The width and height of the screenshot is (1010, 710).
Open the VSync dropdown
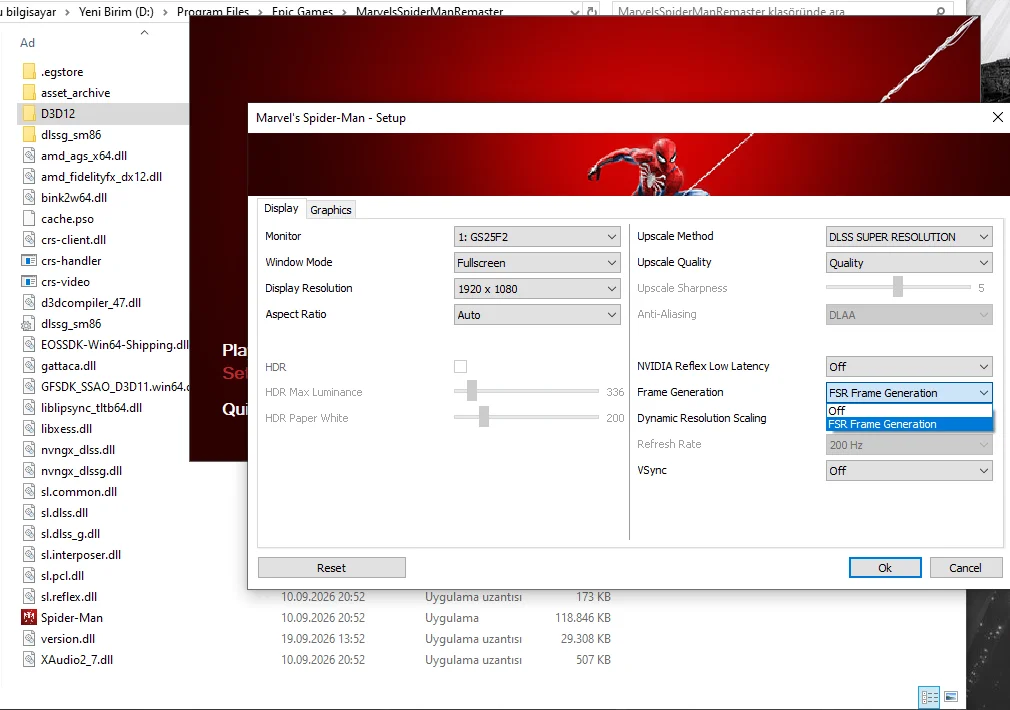909,470
